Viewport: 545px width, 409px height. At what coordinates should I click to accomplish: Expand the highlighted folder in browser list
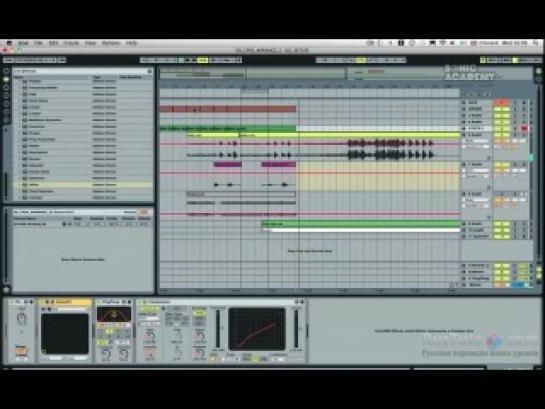pos(19,185)
